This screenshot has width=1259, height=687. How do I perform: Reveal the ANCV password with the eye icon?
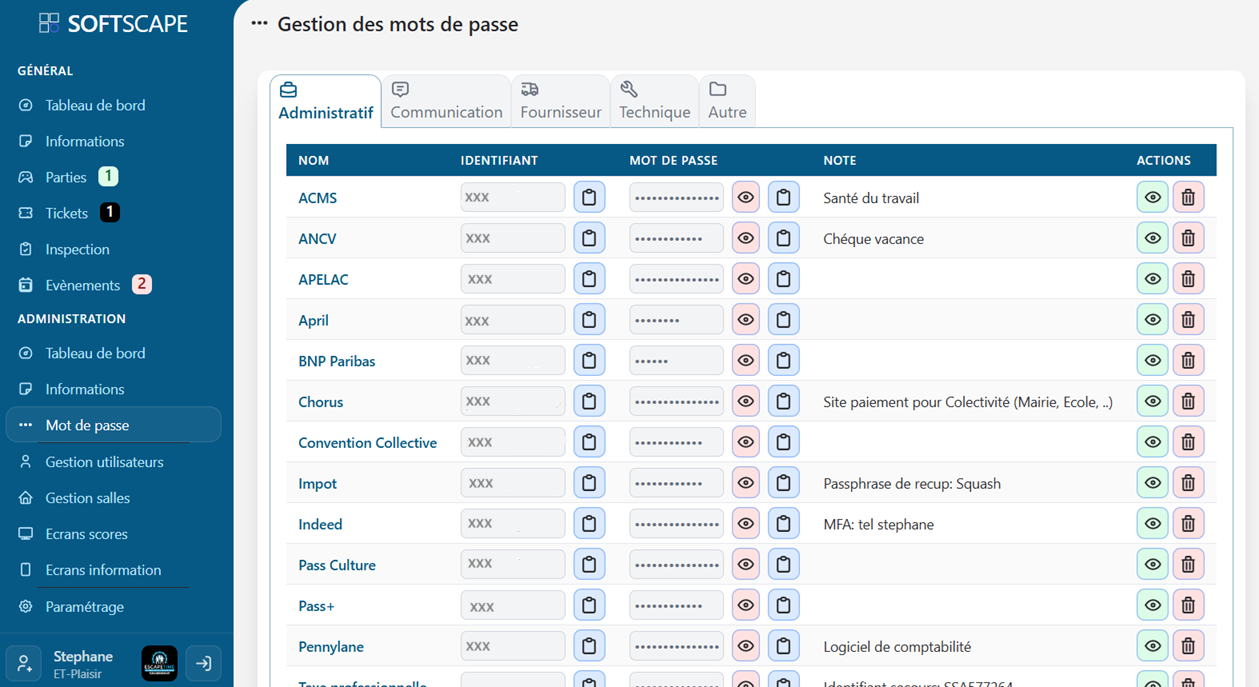745,237
